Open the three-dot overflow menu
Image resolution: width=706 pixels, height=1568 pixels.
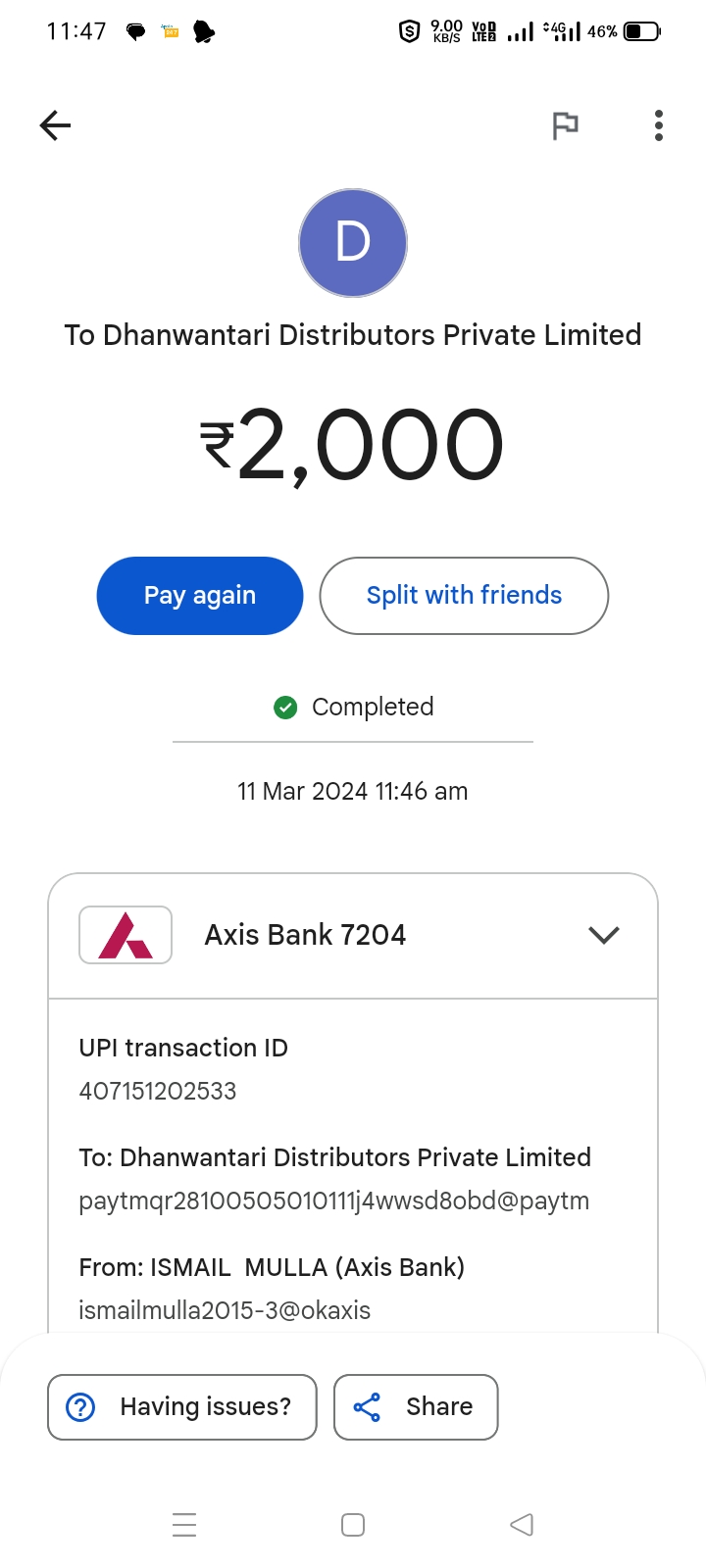(x=659, y=125)
